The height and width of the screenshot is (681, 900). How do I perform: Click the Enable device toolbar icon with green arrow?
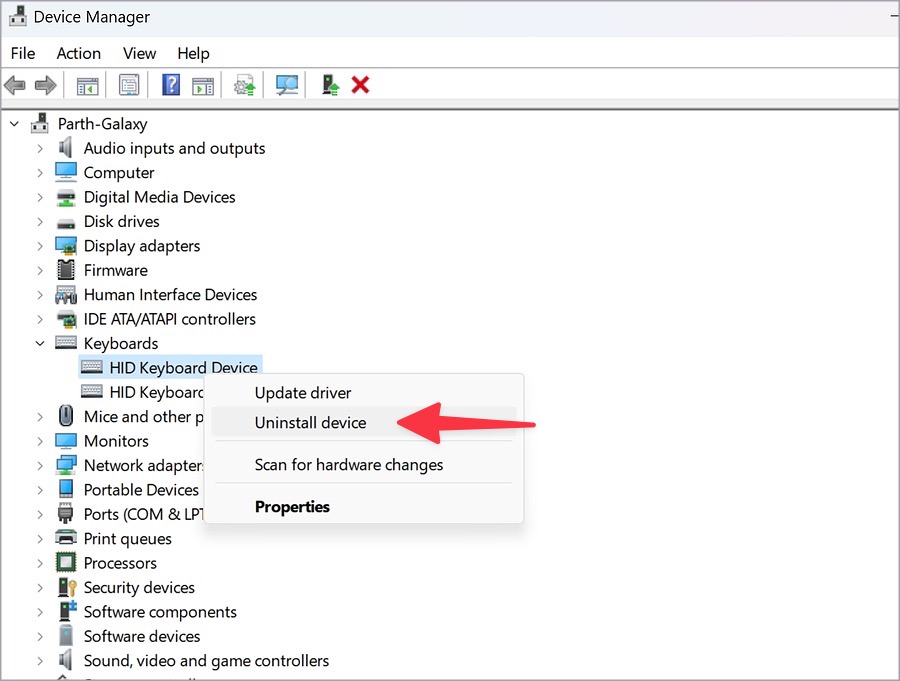pyautogui.click(x=330, y=85)
